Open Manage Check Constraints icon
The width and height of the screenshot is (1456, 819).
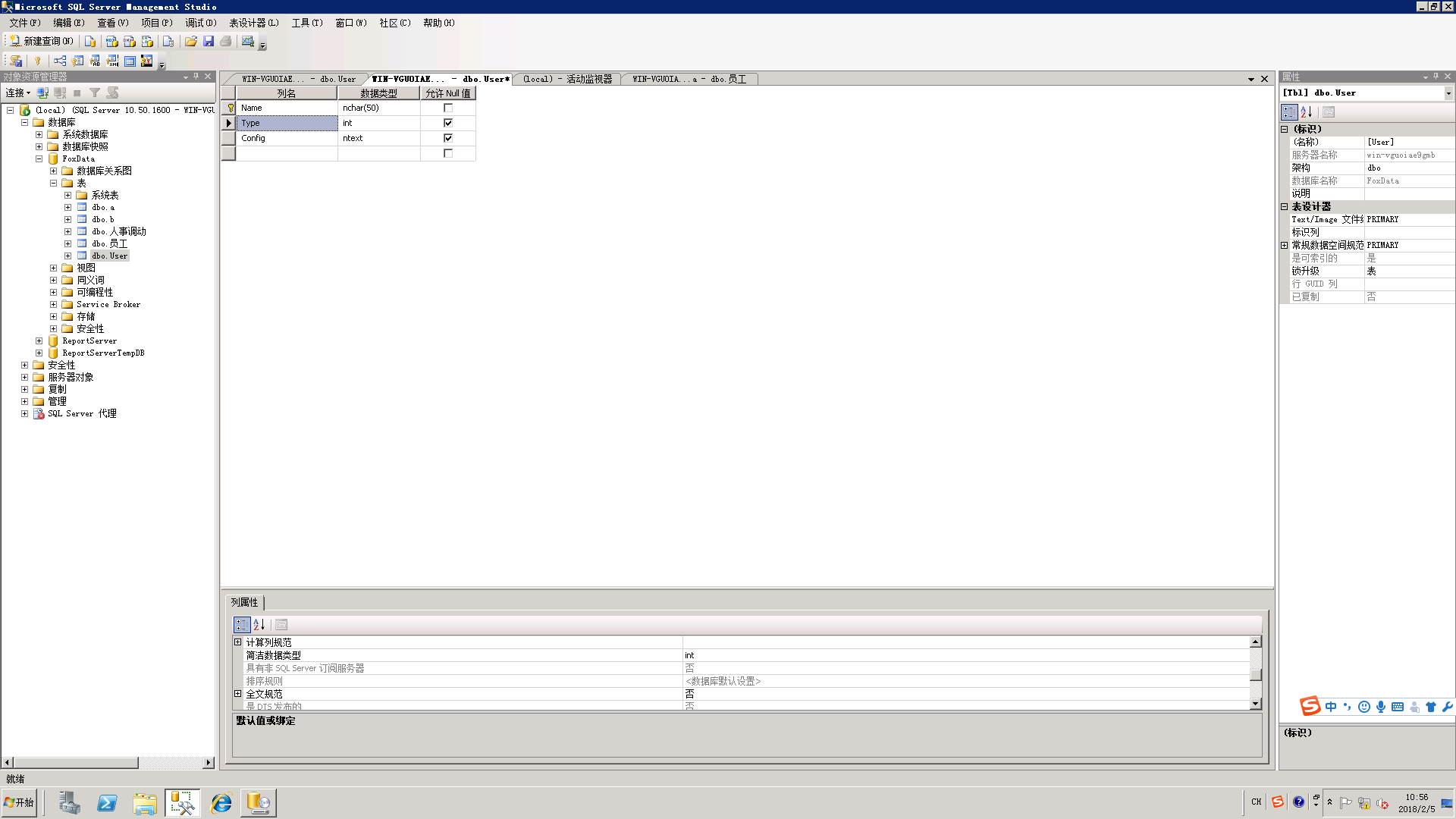pos(130,61)
